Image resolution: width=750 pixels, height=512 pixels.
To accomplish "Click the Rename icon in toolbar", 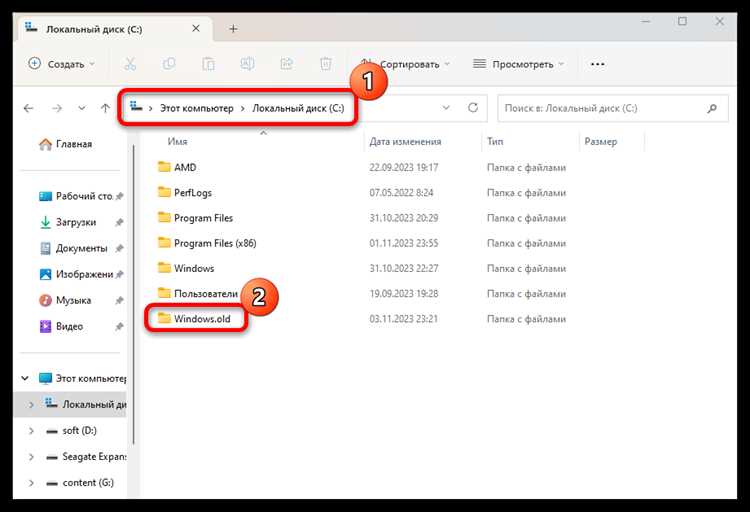I will pyautogui.click(x=247, y=64).
